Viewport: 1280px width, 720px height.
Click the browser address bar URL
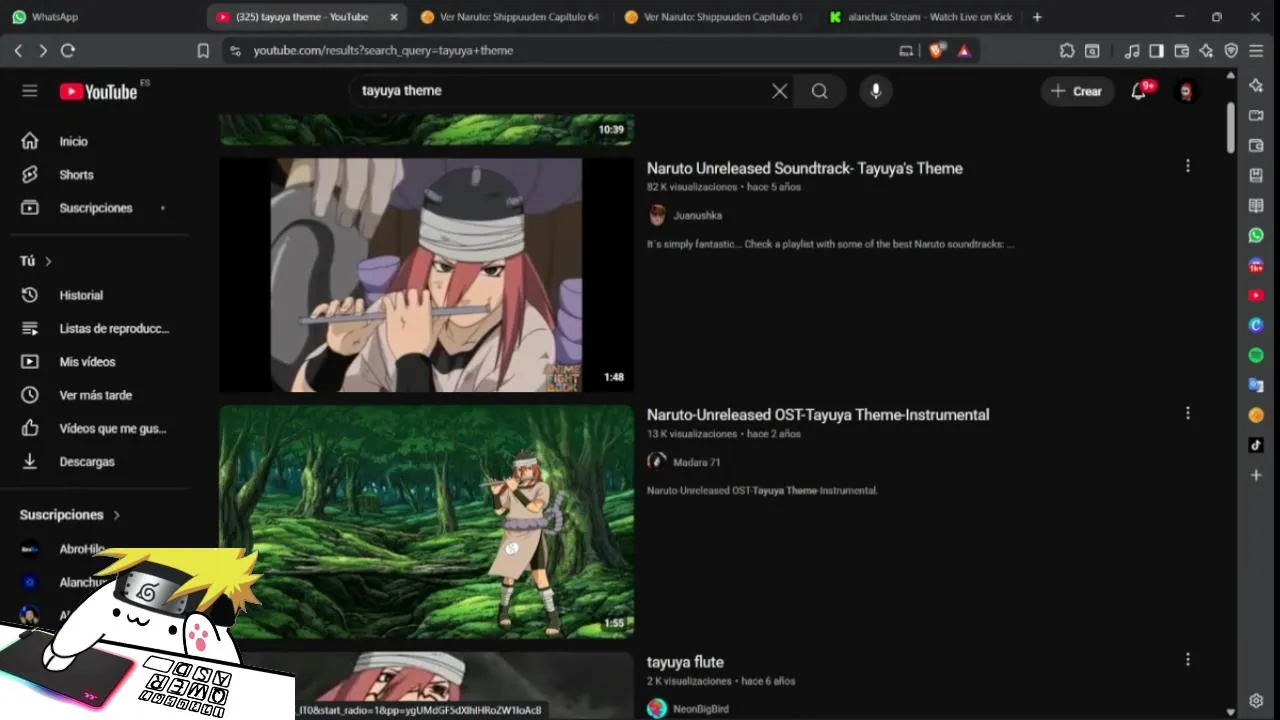click(x=383, y=50)
